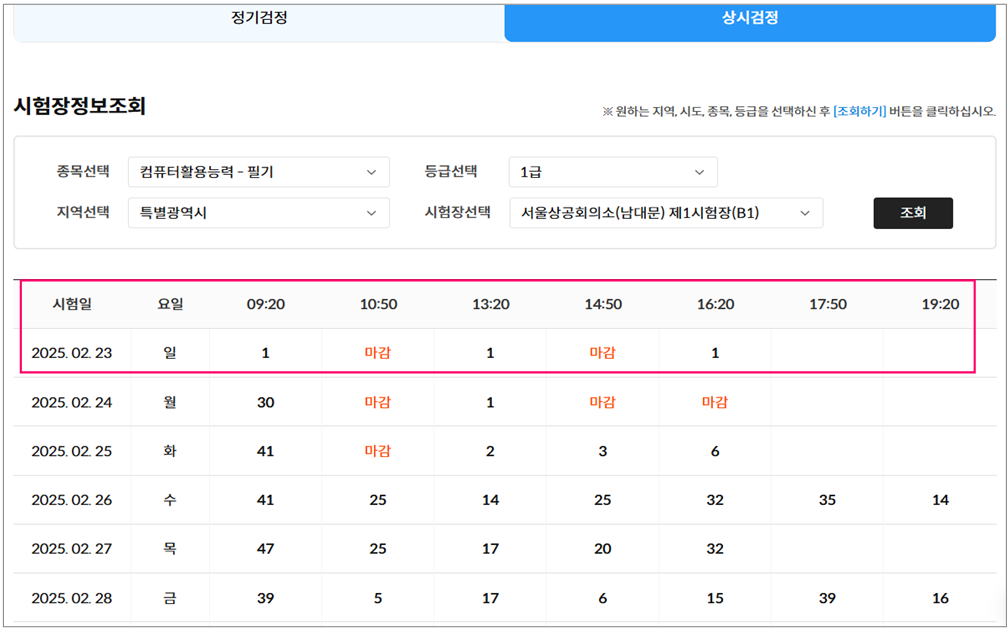Open the 등급선택 dropdown showing 1급

pos(613,172)
